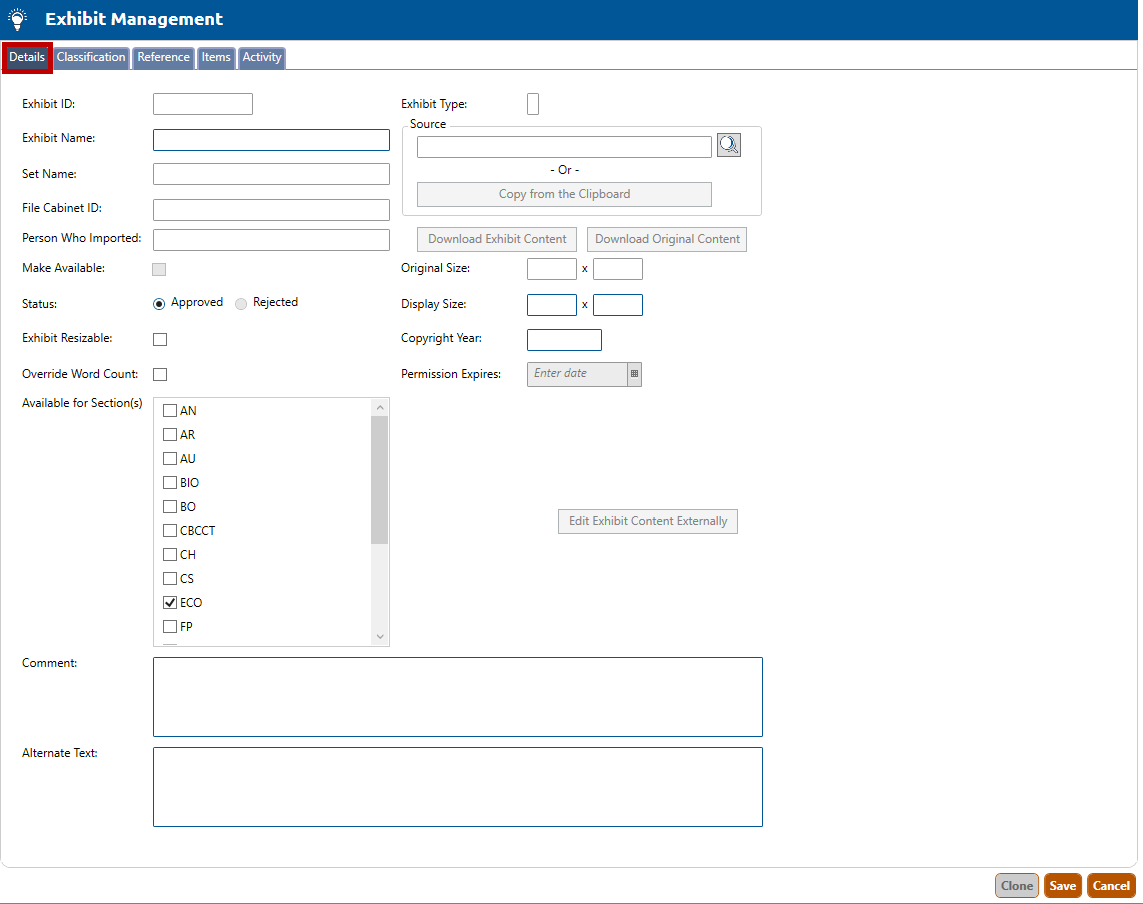Focus the Copyright Year field

pos(564,340)
